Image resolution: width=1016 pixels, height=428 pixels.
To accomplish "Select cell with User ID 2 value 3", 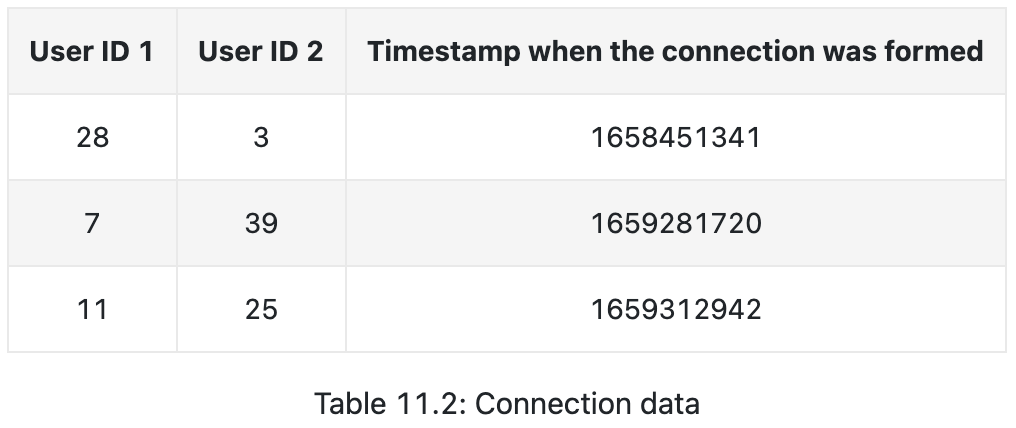I will 261,137.
